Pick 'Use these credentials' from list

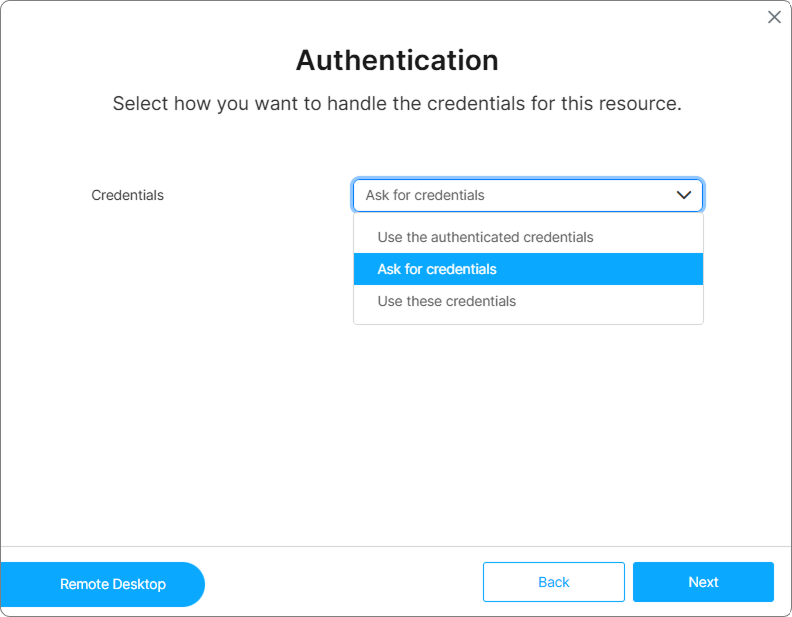click(528, 301)
